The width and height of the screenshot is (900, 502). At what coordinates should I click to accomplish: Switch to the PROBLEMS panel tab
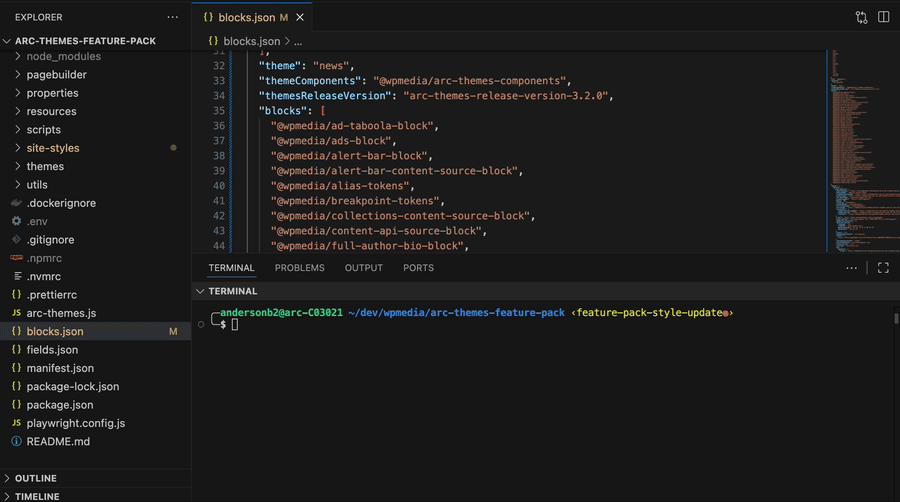300,268
